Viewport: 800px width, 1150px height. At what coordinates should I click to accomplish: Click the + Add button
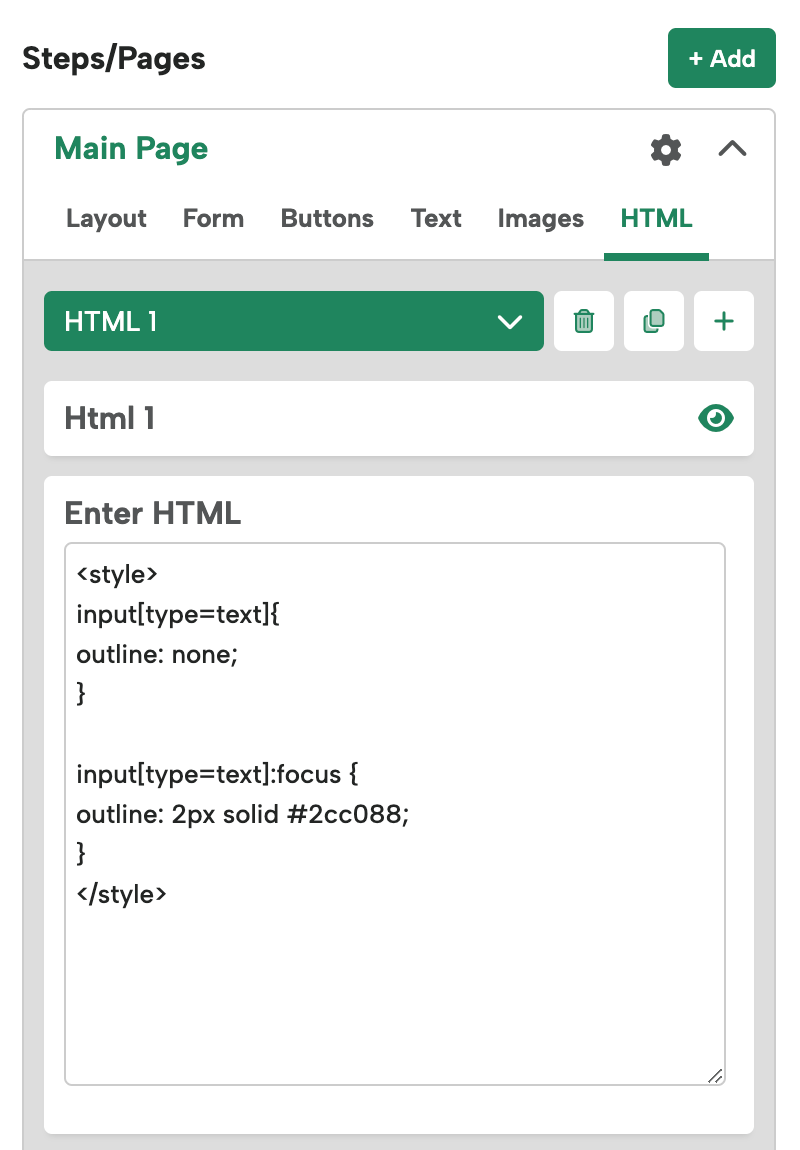(722, 58)
